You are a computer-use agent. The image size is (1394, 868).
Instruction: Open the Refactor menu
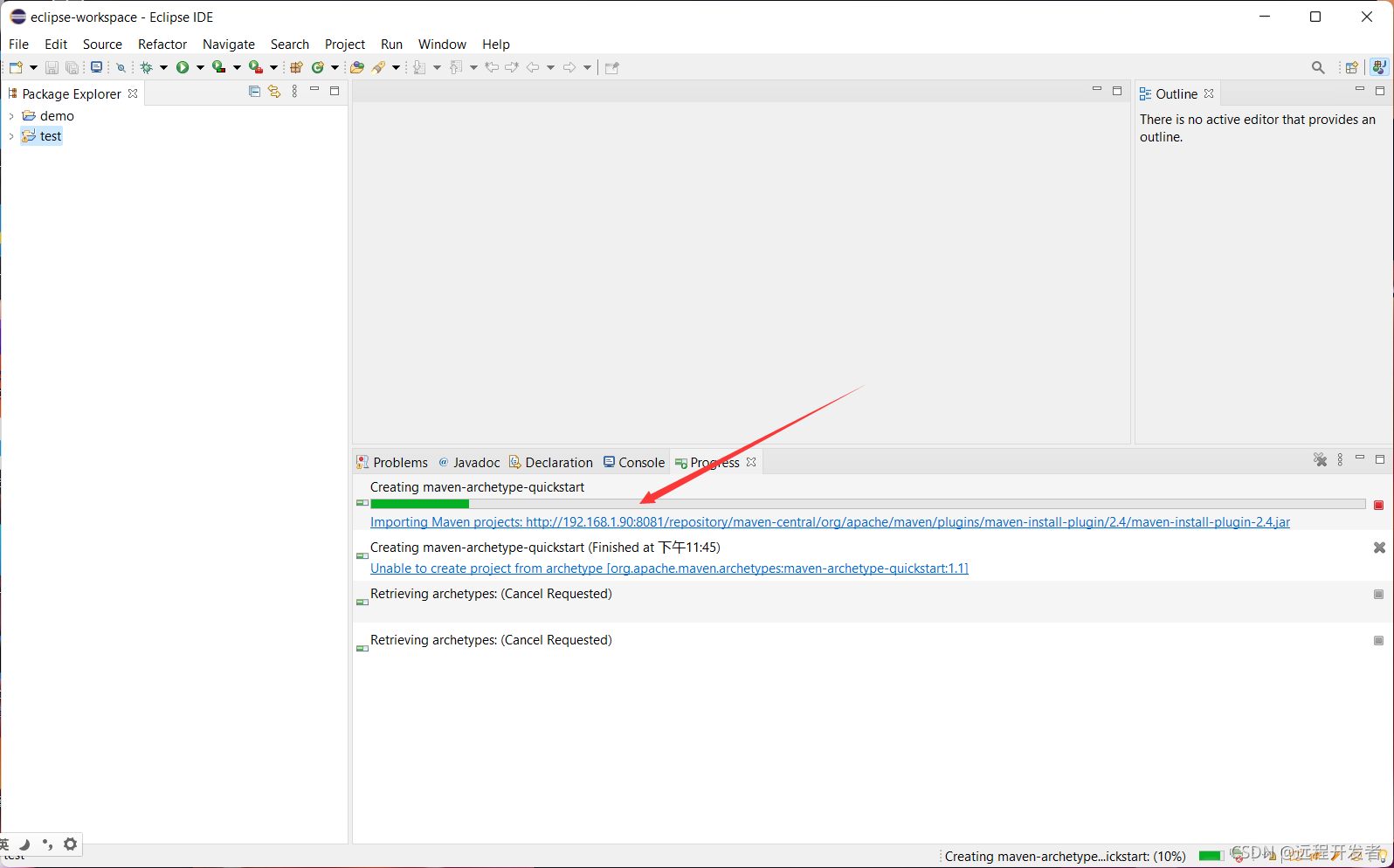[x=162, y=44]
